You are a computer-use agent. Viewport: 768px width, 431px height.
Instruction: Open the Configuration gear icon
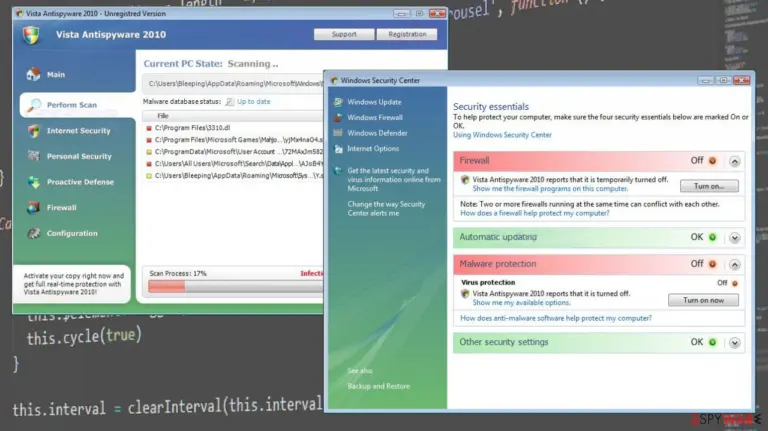click(x=34, y=233)
